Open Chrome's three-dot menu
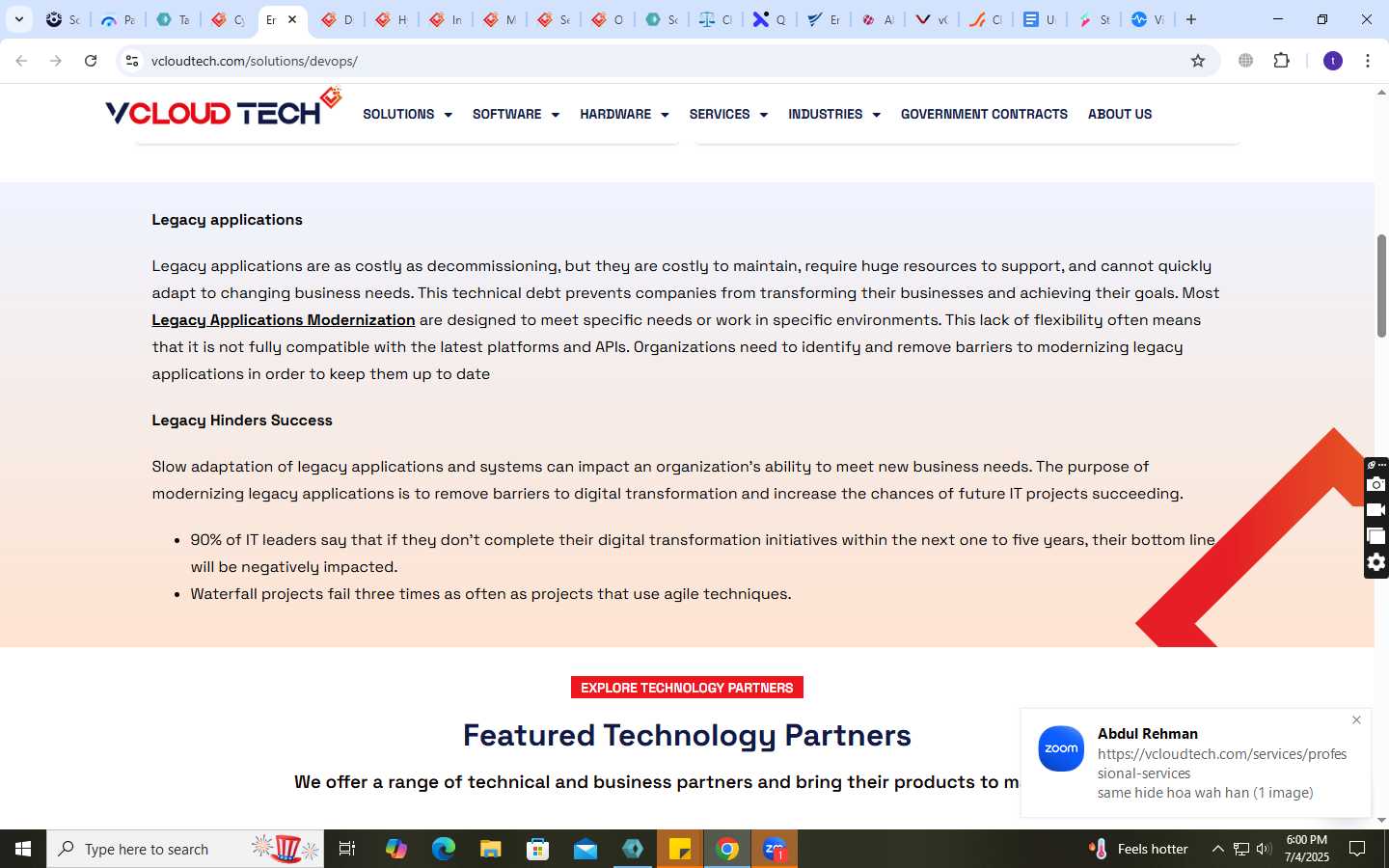 tap(1368, 61)
